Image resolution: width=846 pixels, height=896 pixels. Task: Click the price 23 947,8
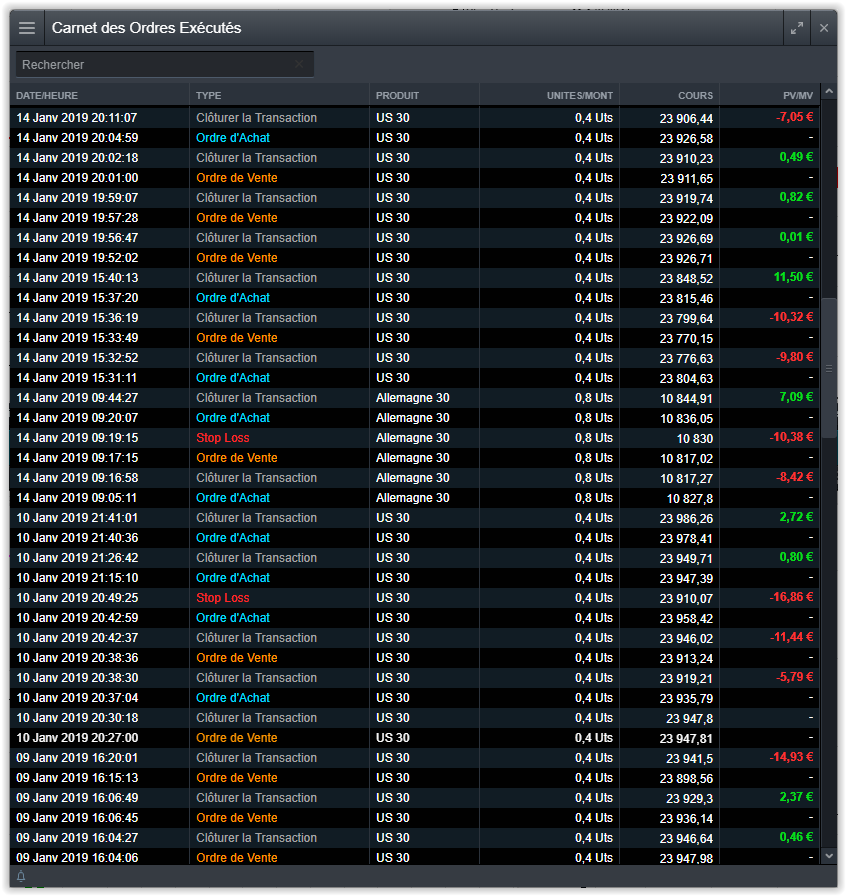689,718
